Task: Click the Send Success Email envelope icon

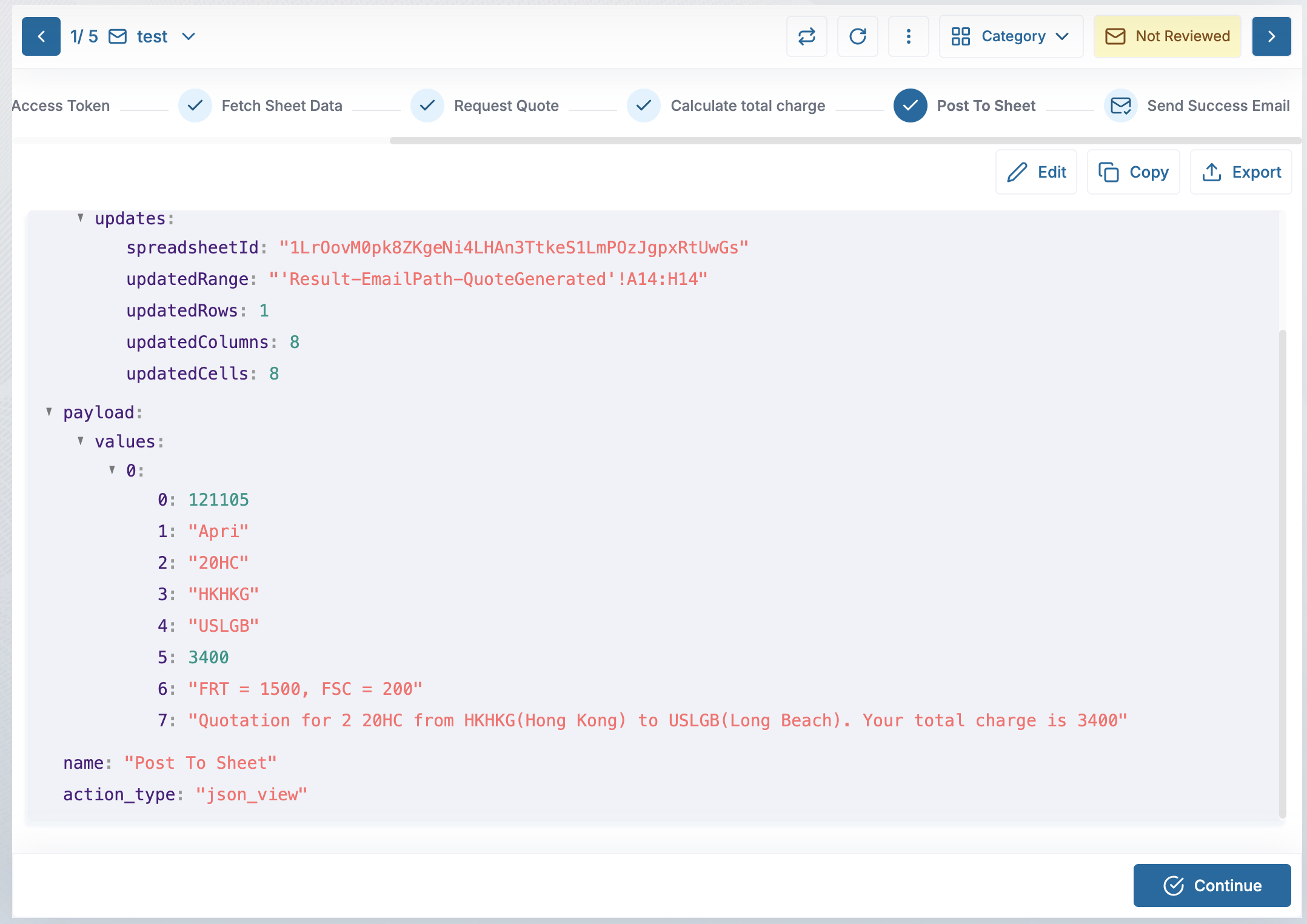Action: coord(1120,105)
